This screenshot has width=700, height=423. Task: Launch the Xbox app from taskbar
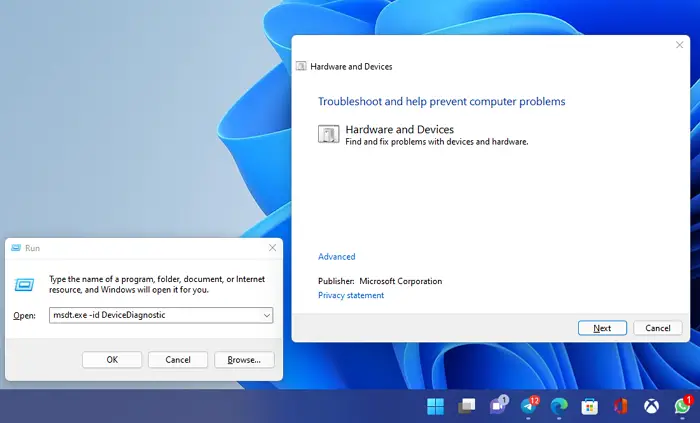[651, 406]
